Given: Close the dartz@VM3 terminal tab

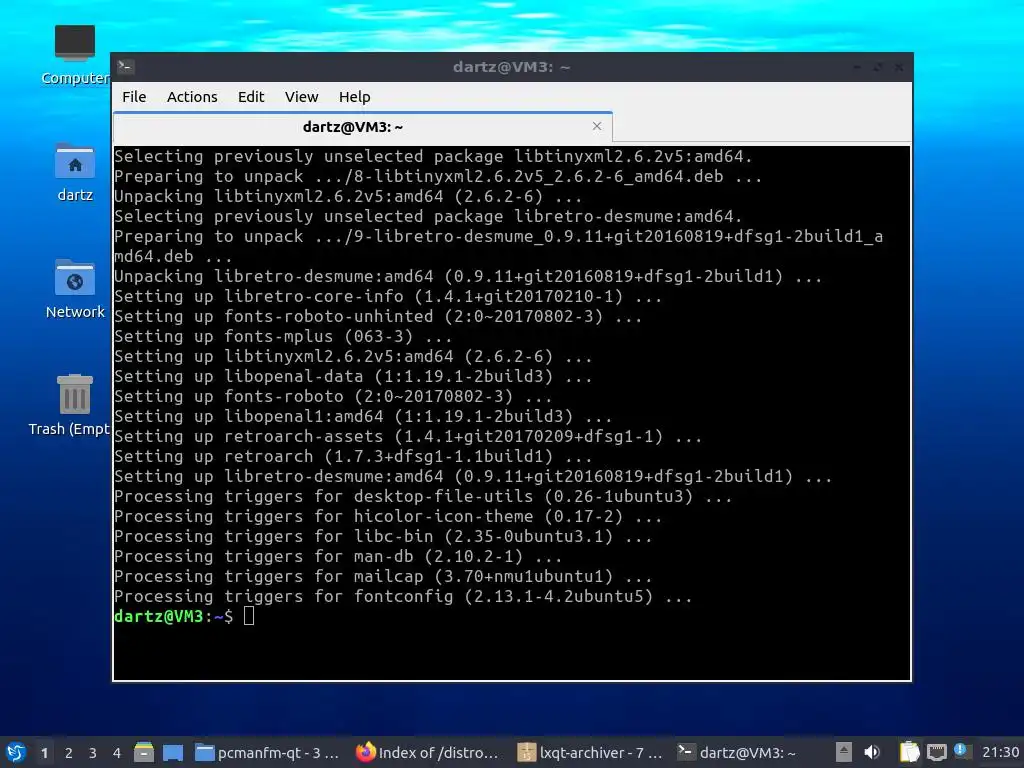Looking at the screenshot, I should [x=597, y=126].
